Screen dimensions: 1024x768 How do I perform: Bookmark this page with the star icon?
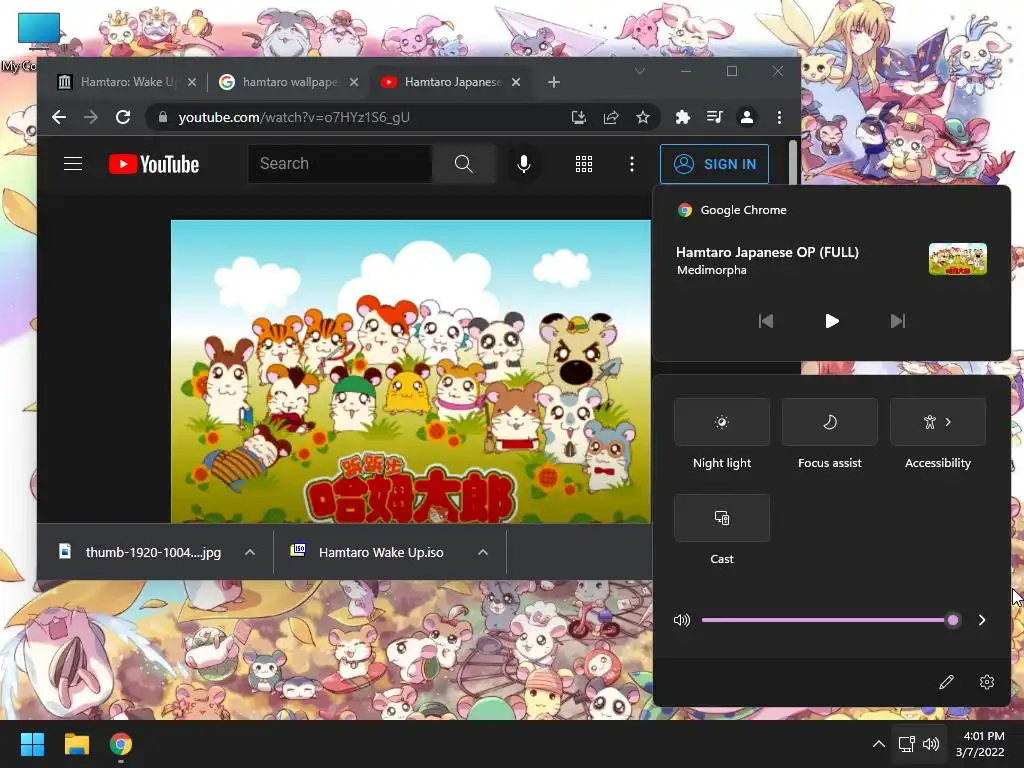point(643,117)
